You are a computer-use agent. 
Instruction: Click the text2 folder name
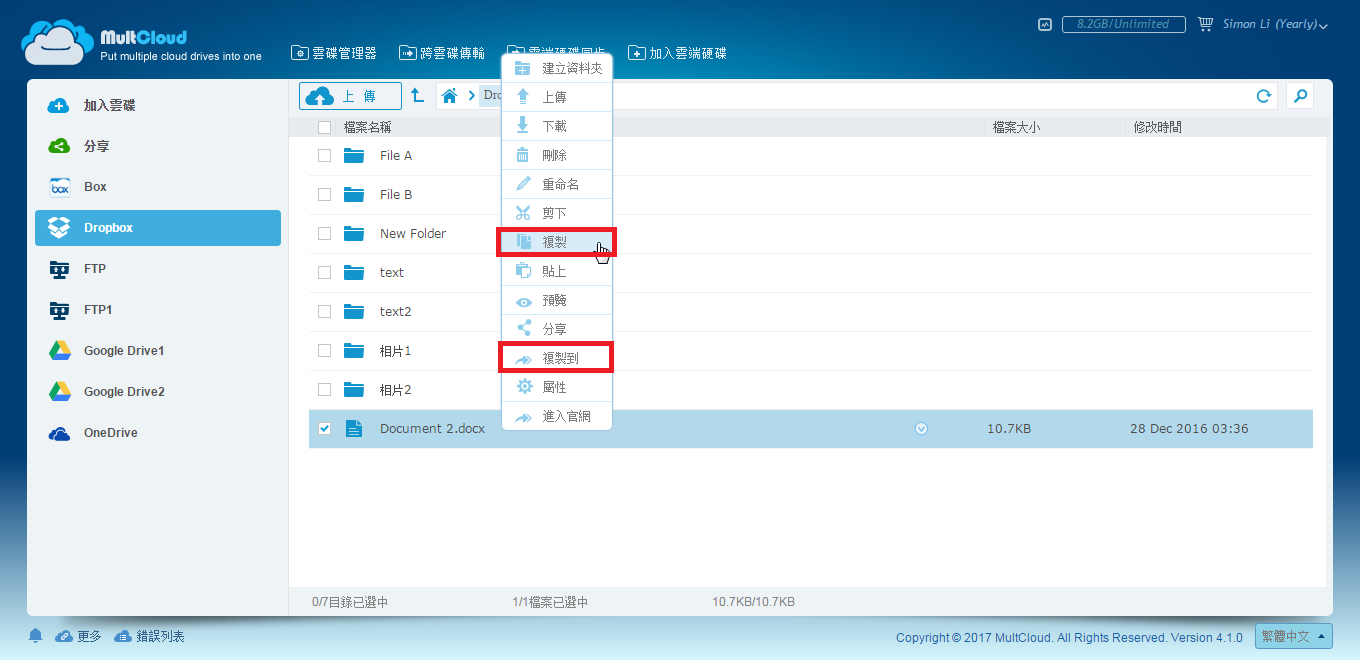click(x=395, y=311)
